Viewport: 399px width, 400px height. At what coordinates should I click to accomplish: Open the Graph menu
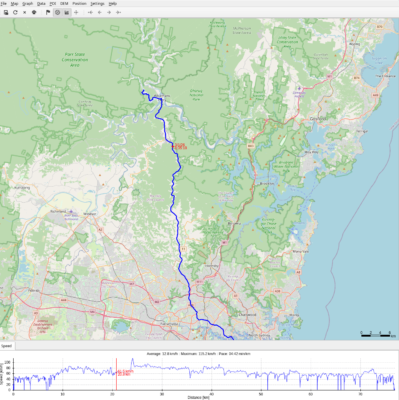tap(27, 3)
